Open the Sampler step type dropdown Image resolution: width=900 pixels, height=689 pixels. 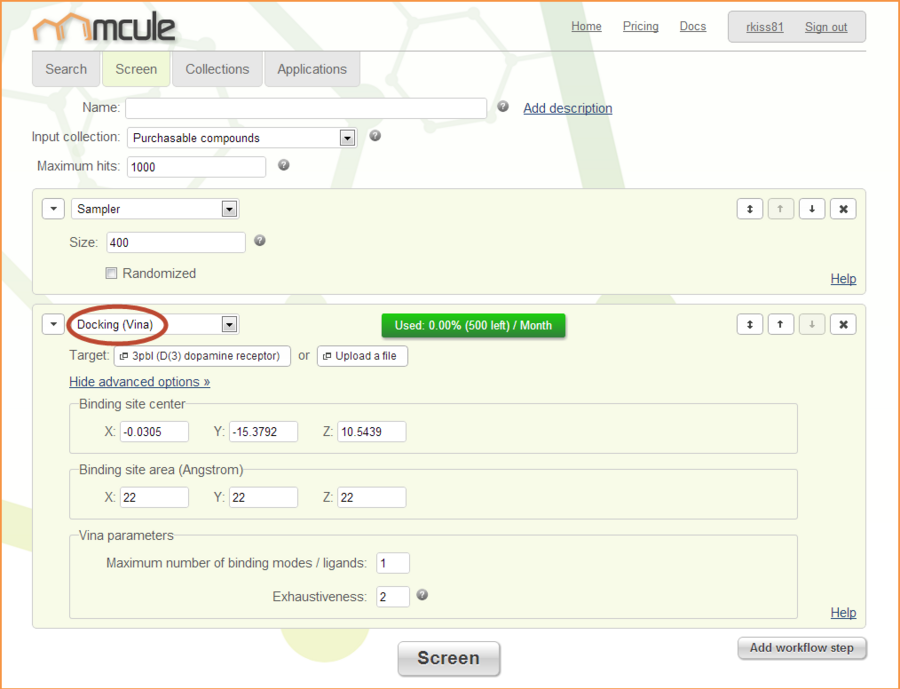click(x=229, y=209)
